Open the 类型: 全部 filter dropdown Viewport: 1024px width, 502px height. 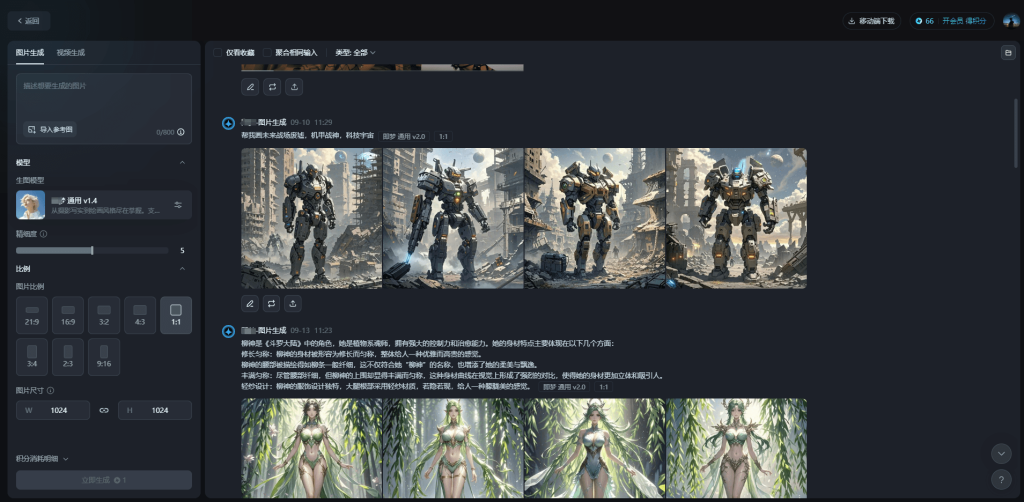[x=355, y=52]
